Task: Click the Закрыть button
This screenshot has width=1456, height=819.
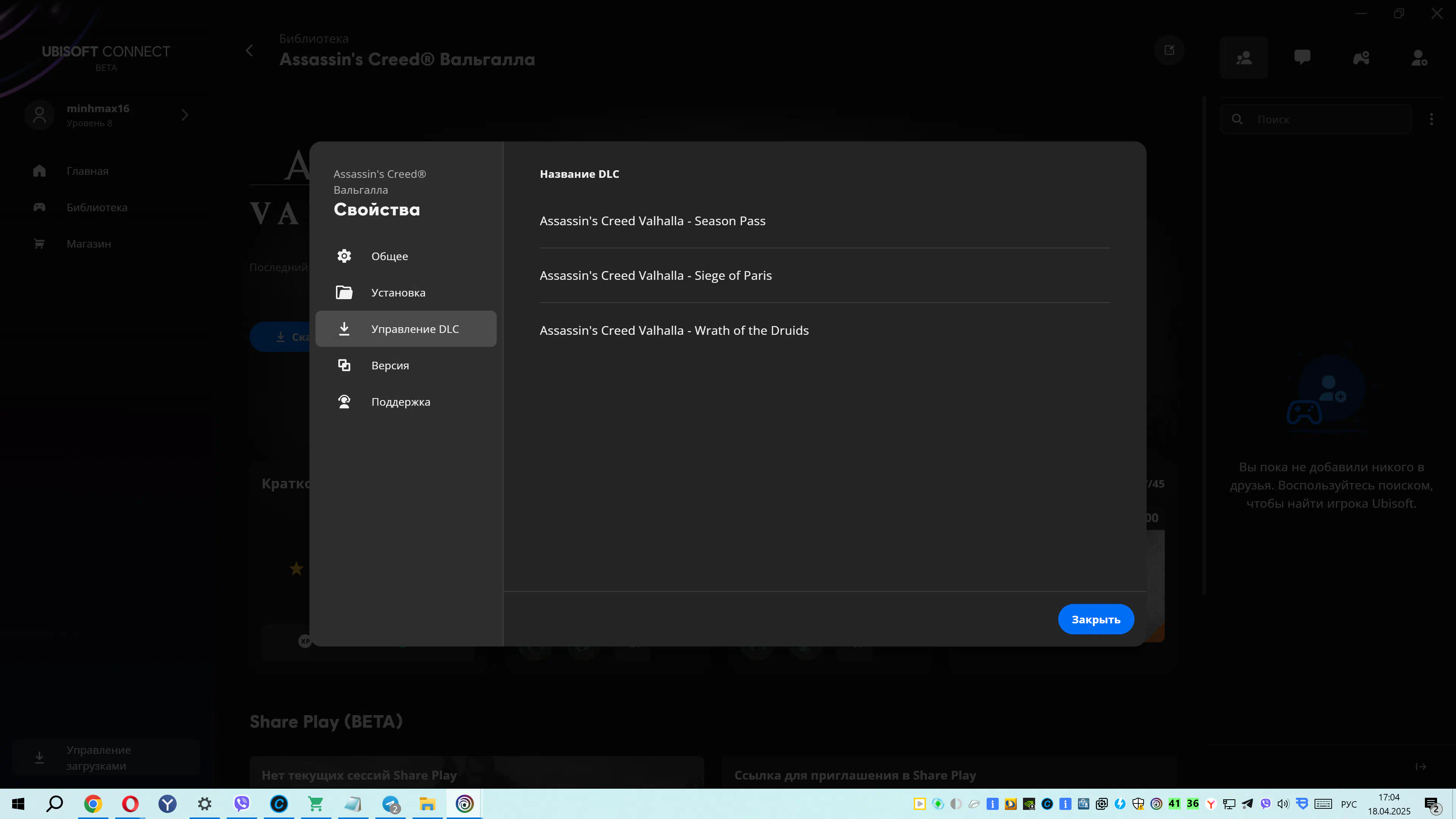Action: [x=1096, y=619]
